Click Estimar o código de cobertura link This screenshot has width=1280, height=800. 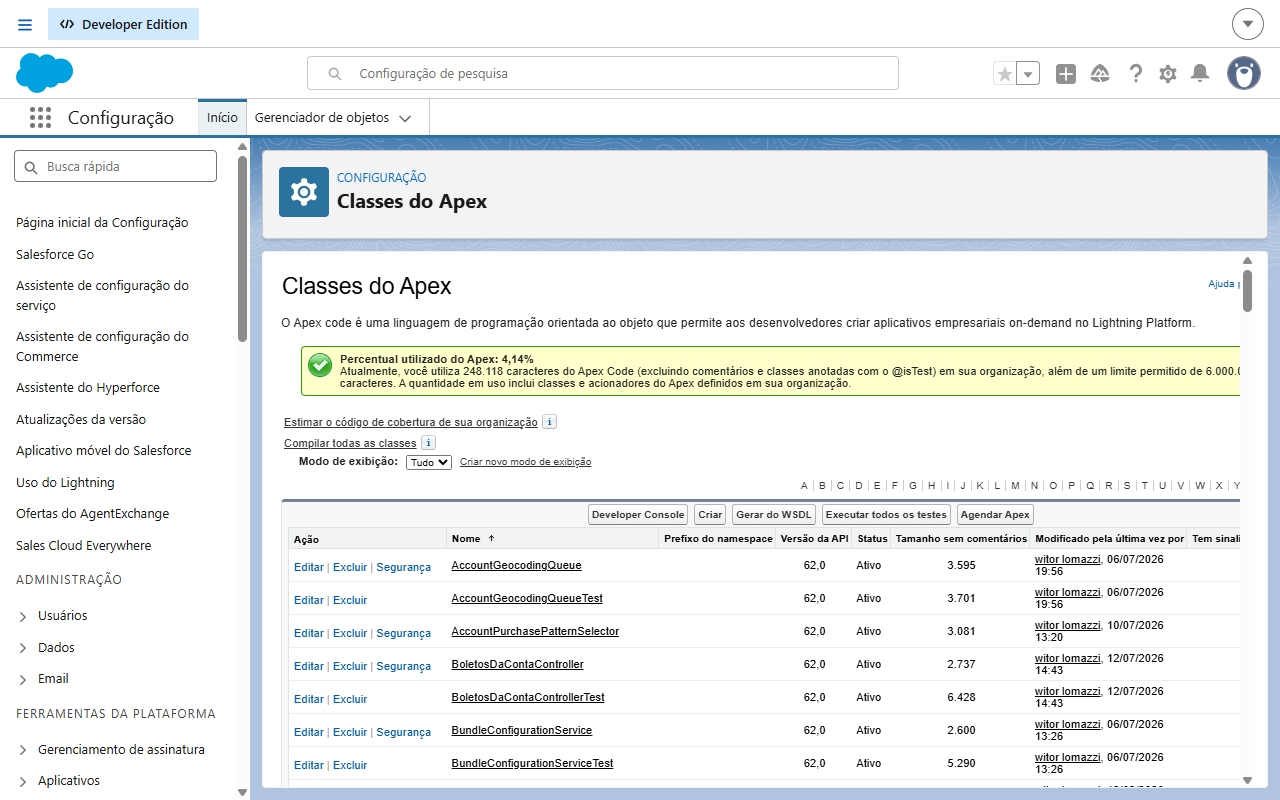click(x=411, y=422)
